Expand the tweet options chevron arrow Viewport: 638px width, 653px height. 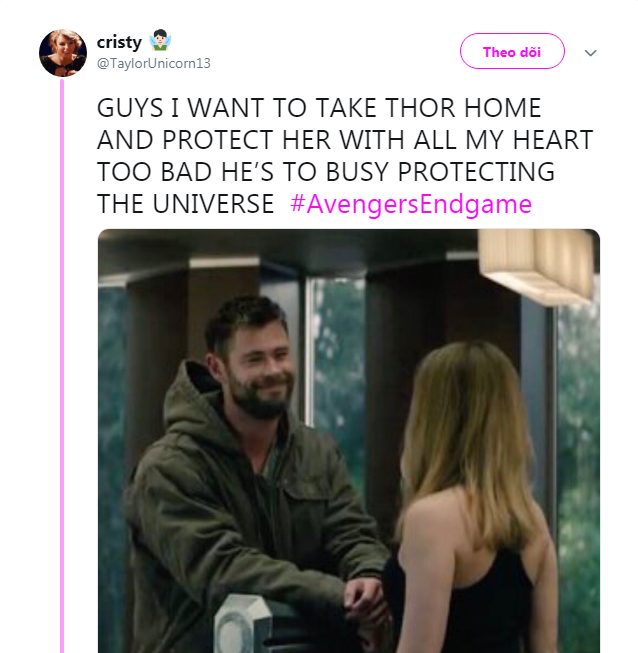(590, 53)
